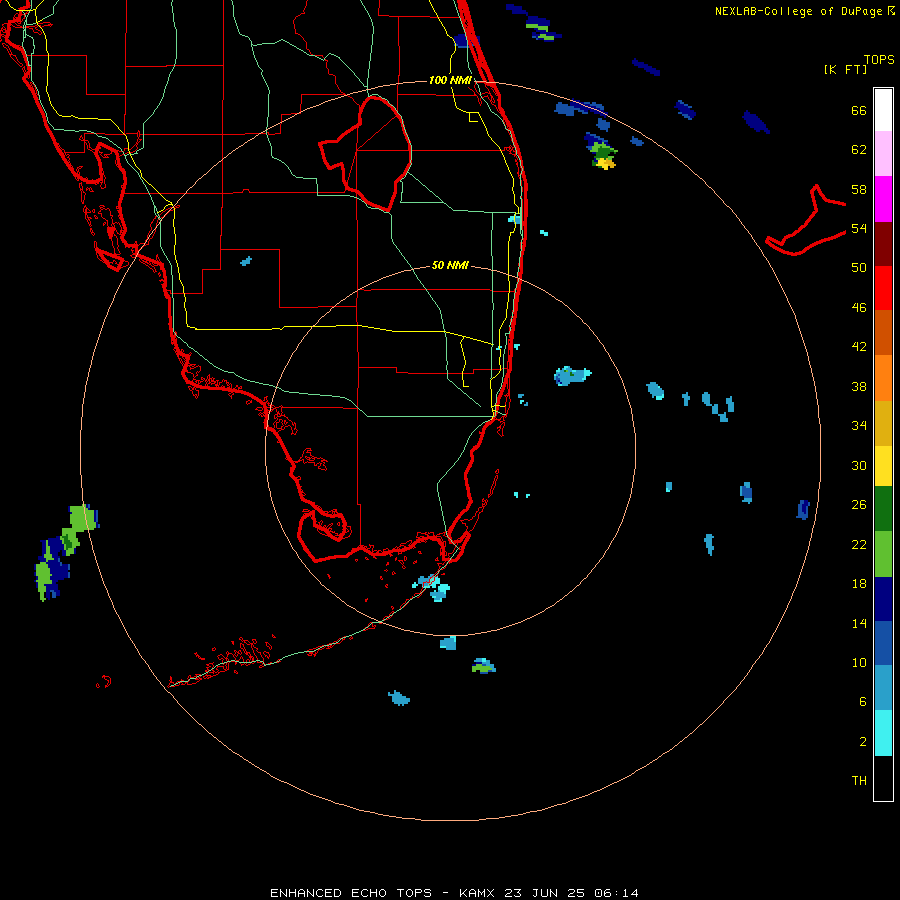Click the dark green legend swatch

click(x=883, y=508)
